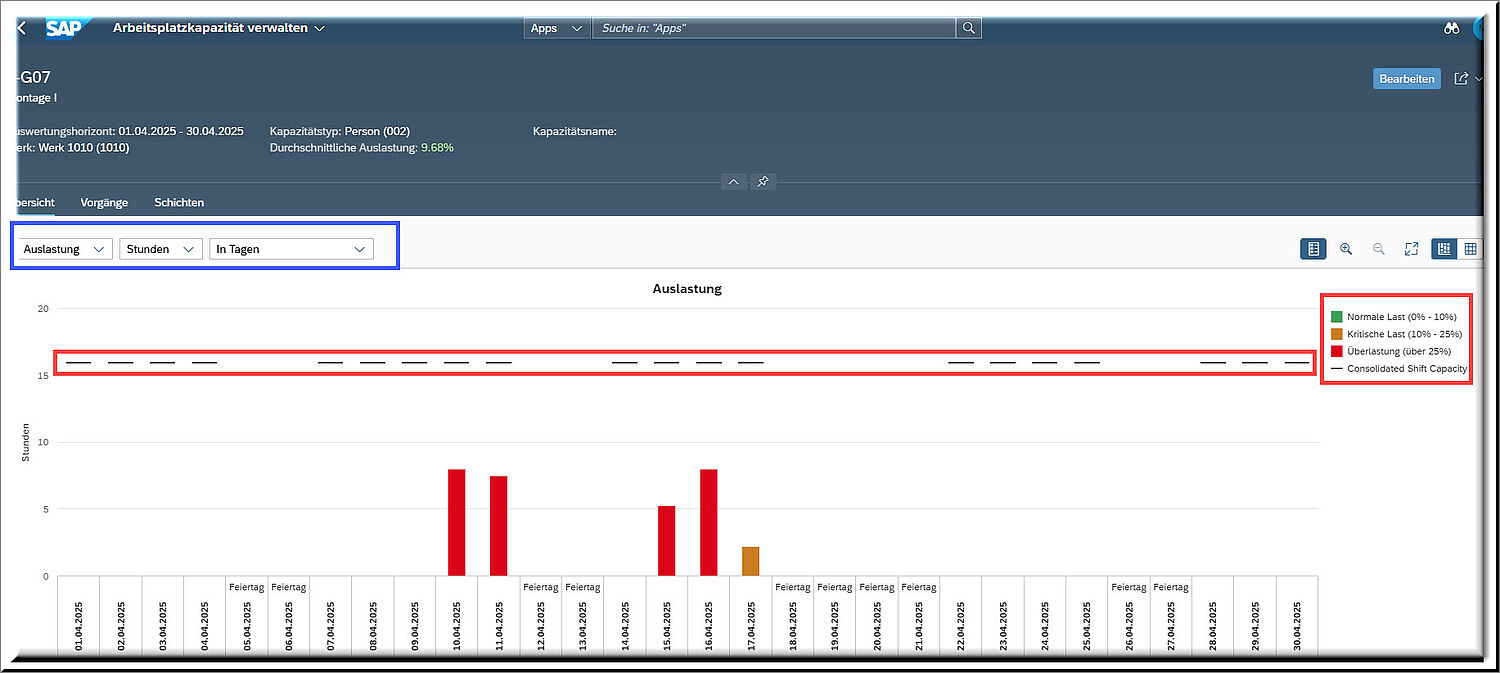Expand the In Tagen period dropdown
This screenshot has height=673, width=1500.
coord(291,249)
